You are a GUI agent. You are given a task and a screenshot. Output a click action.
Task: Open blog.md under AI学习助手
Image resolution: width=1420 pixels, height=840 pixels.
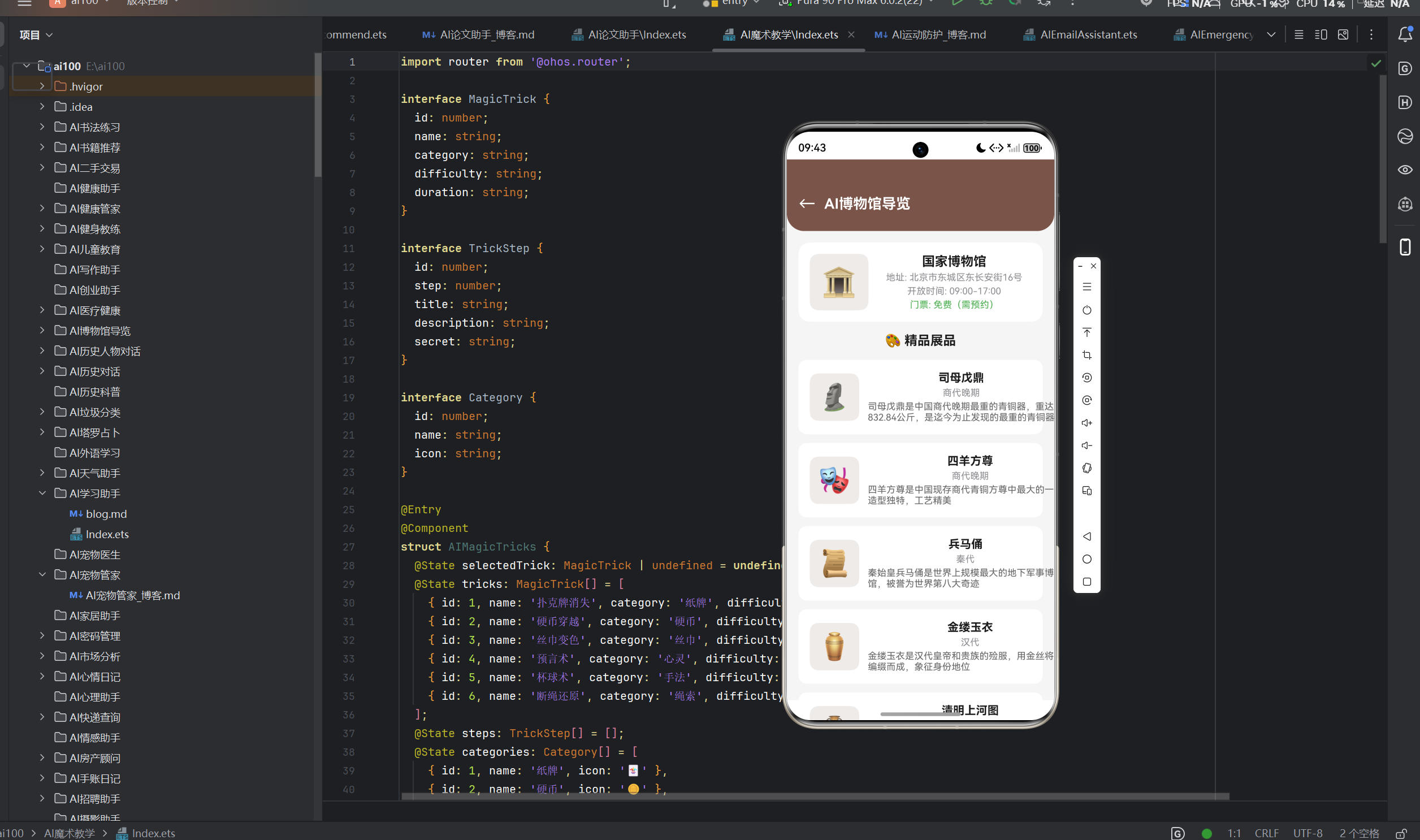coord(98,514)
